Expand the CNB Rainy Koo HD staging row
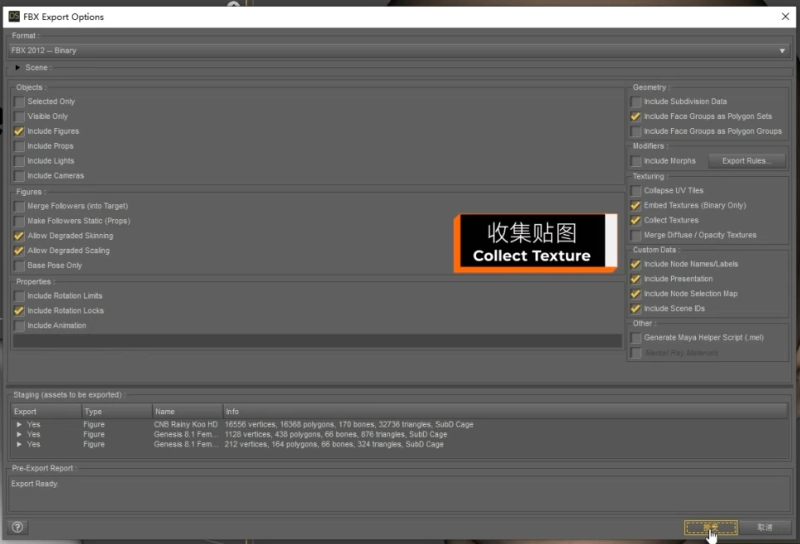Screen dimensions: 800x544 19,425
